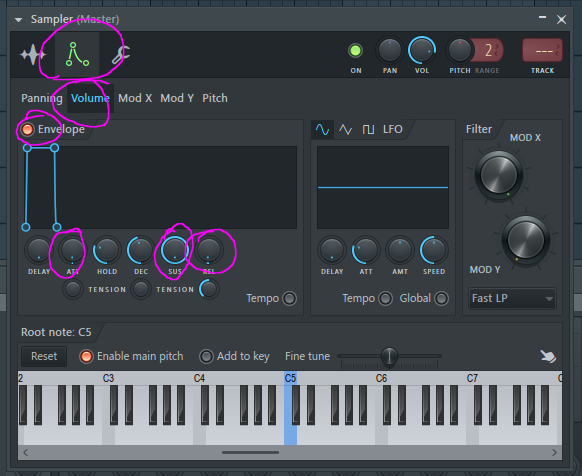The height and width of the screenshot is (476, 582).
Task: Click the C3 label on keyboard
Action: pos(108,378)
